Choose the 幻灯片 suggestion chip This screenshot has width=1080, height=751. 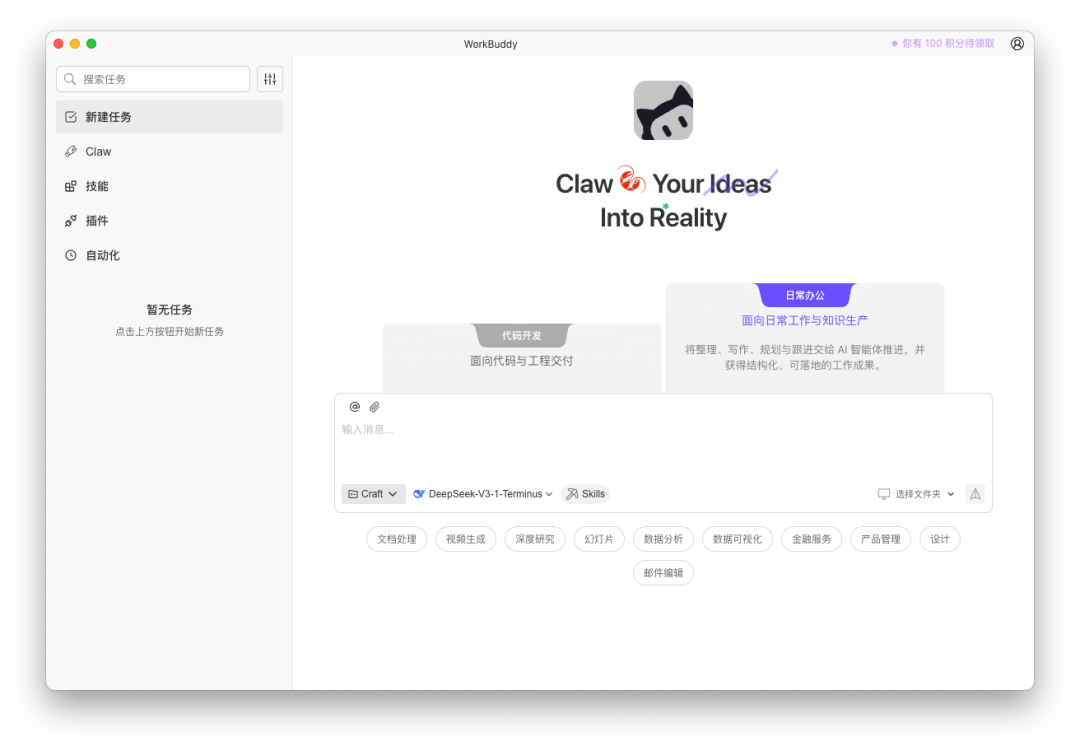599,539
